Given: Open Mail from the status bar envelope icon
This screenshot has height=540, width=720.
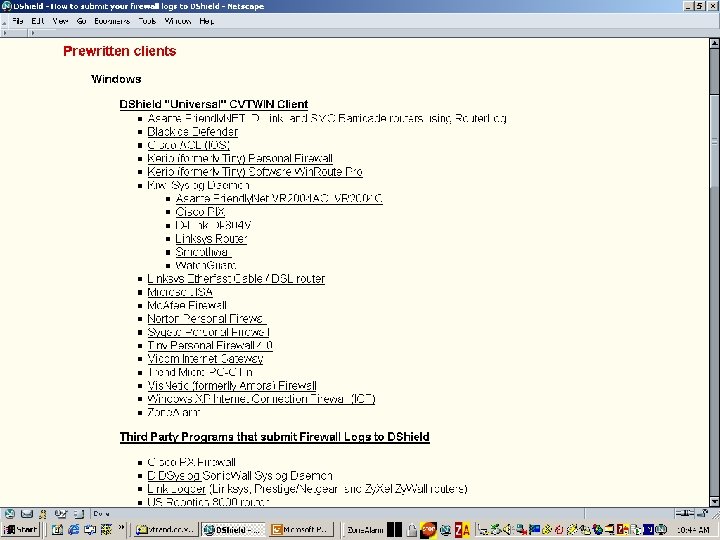Looking at the screenshot, I should (x=27, y=514).
